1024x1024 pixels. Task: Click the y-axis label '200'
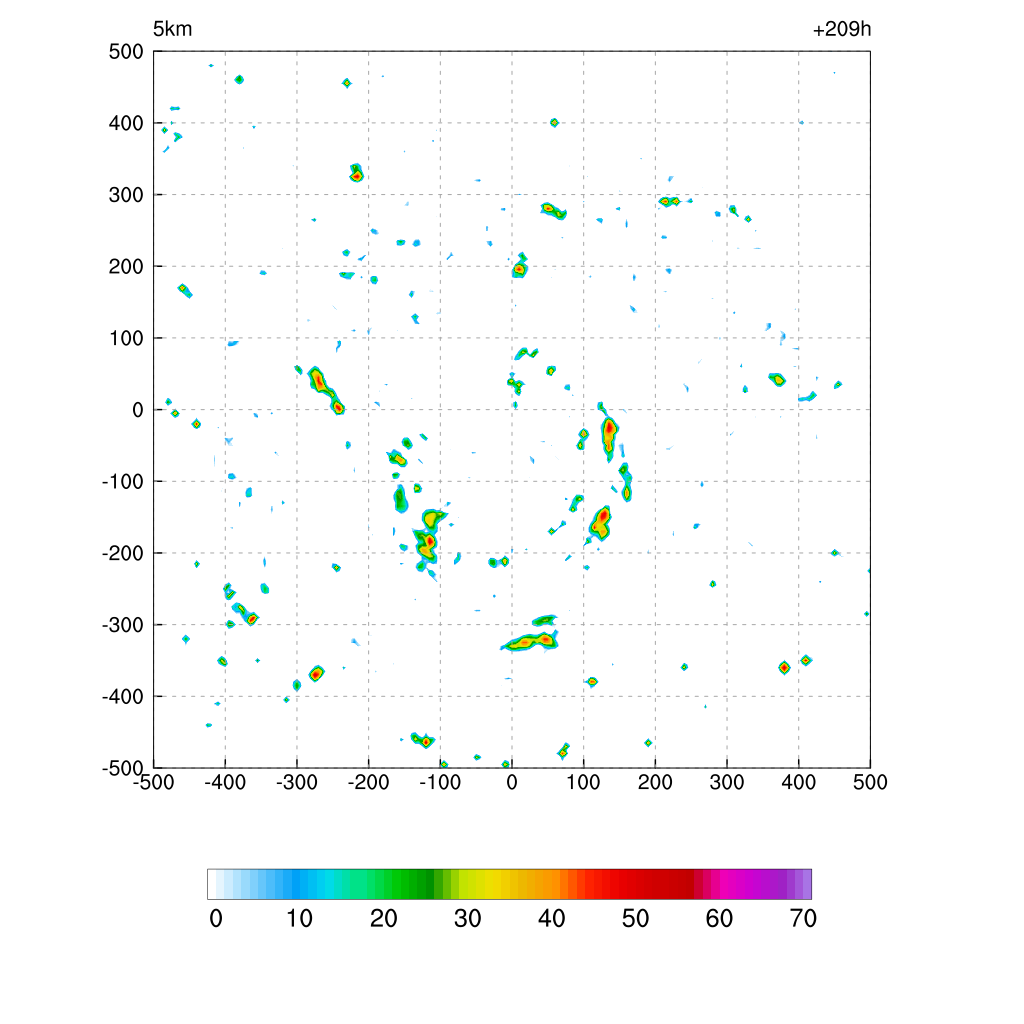pos(126,267)
